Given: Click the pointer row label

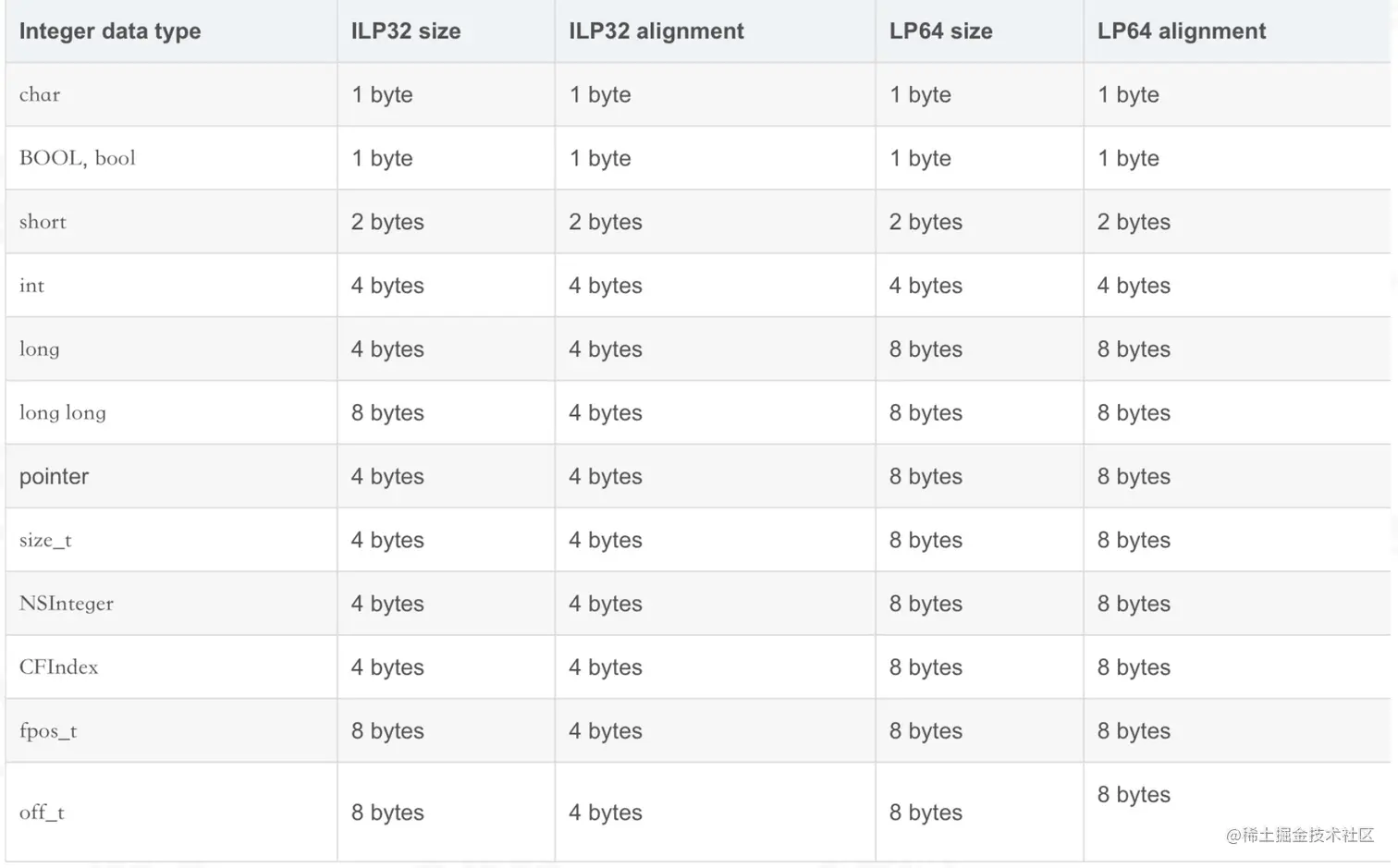Looking at the screenshot, I should tap(54, 477).
